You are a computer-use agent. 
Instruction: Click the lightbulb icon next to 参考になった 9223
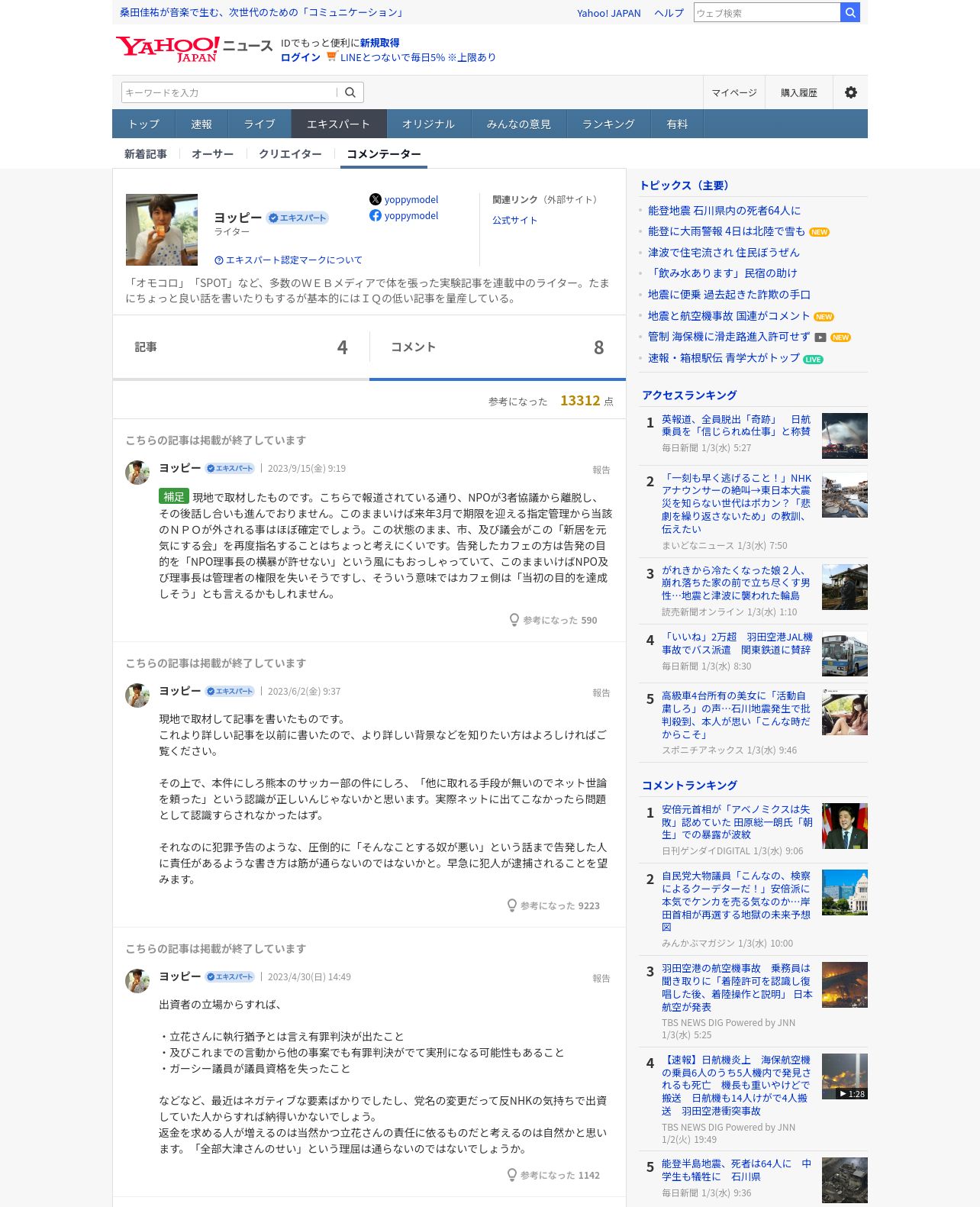[512, 905]
